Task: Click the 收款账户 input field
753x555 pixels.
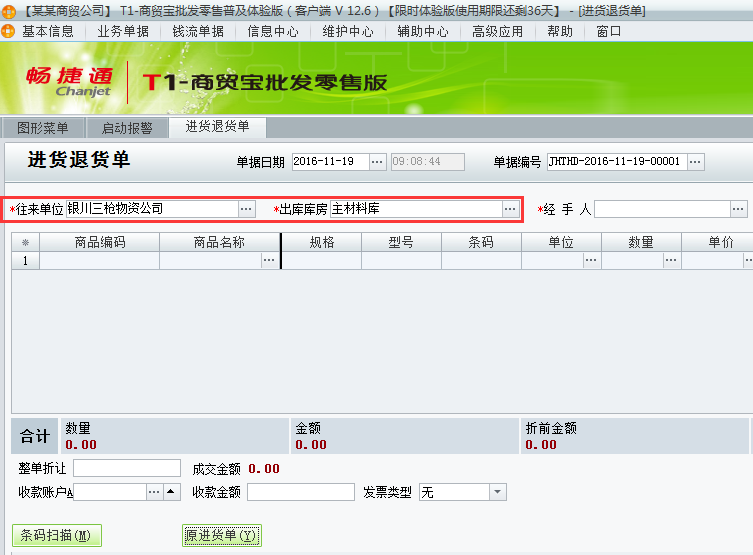Action: [109, 492]
